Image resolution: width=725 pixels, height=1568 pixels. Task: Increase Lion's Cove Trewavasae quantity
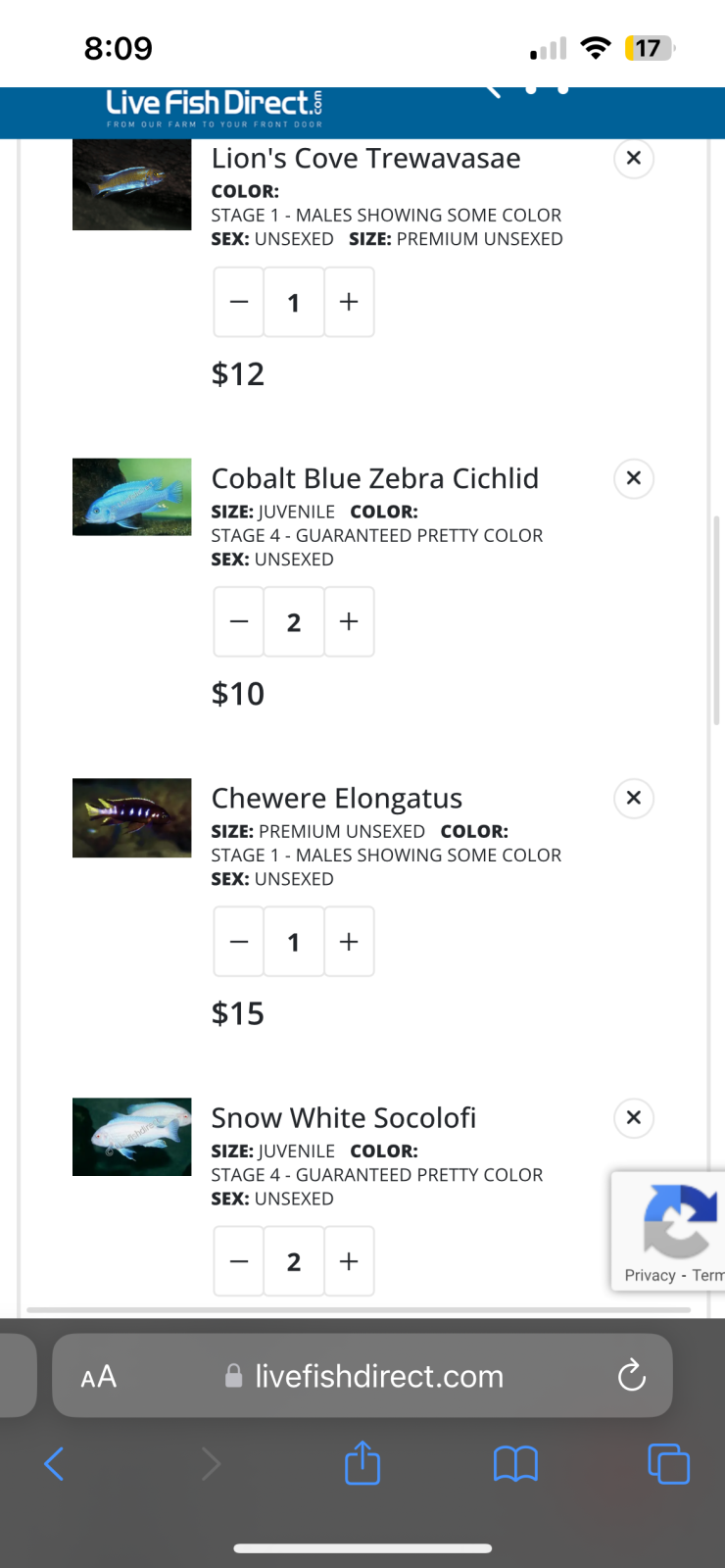point(349,302)
